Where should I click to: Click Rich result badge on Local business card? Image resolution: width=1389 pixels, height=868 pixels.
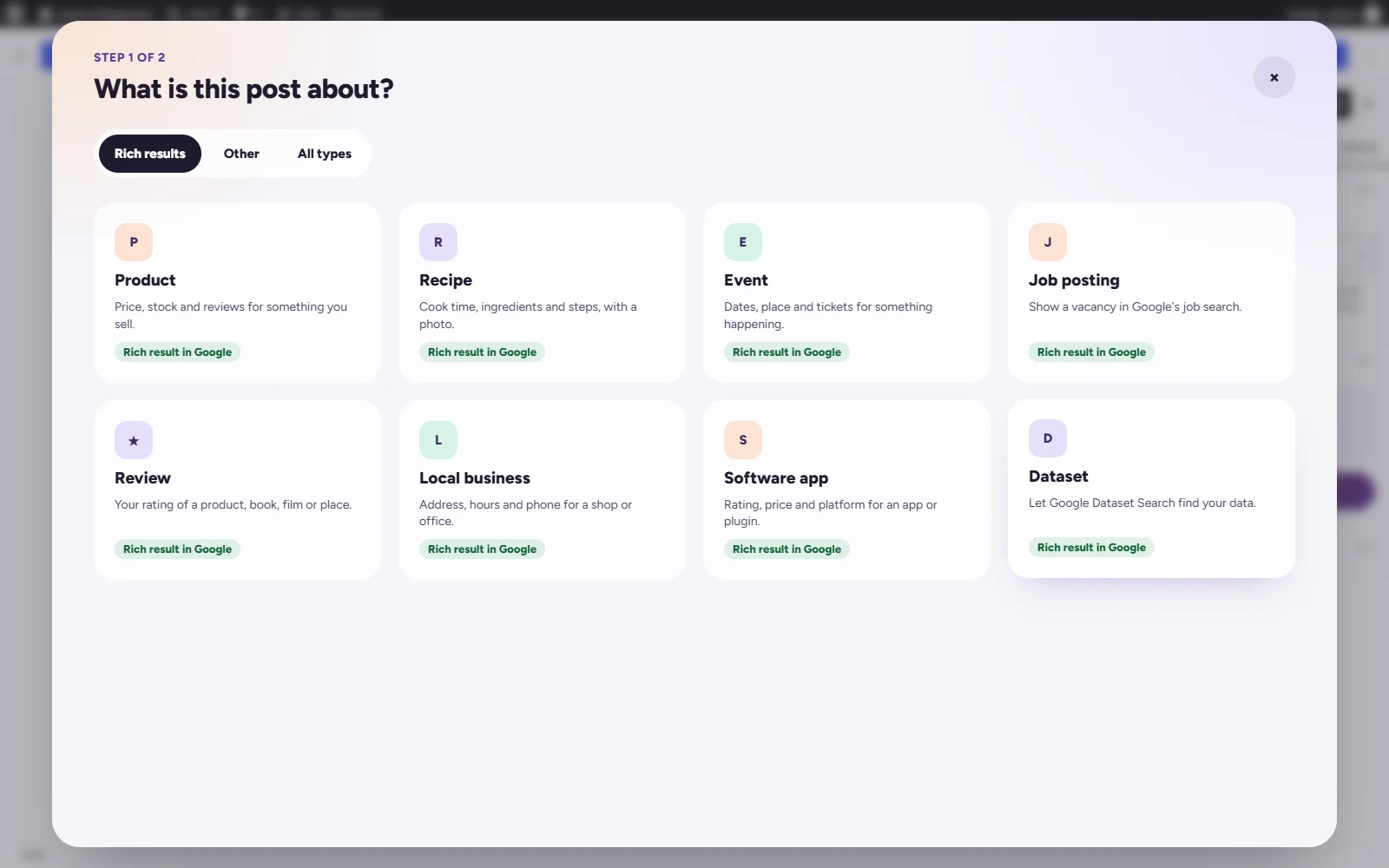(x=482, y=549)
